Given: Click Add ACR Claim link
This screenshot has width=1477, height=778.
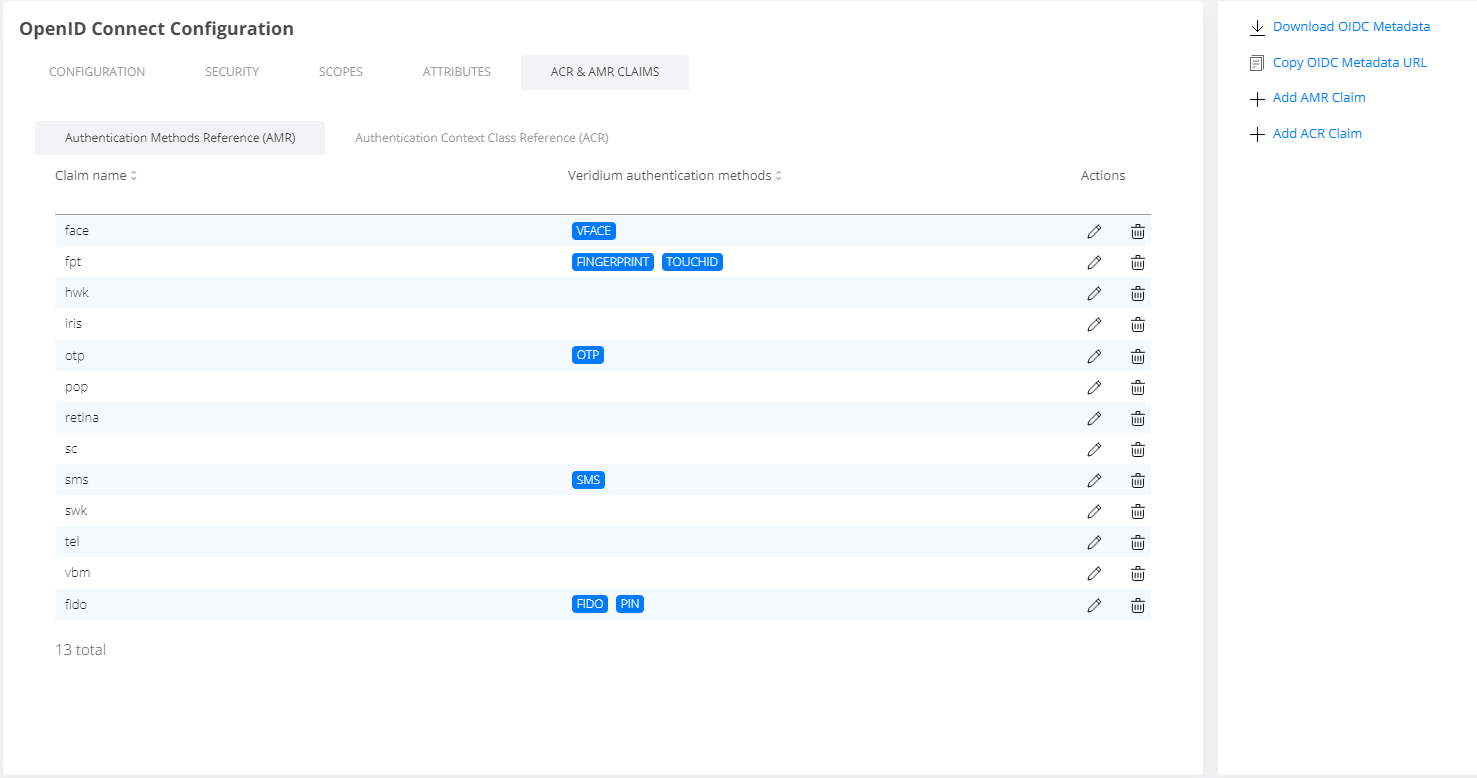Looking at the screenshot, I should click(1316, 133).
